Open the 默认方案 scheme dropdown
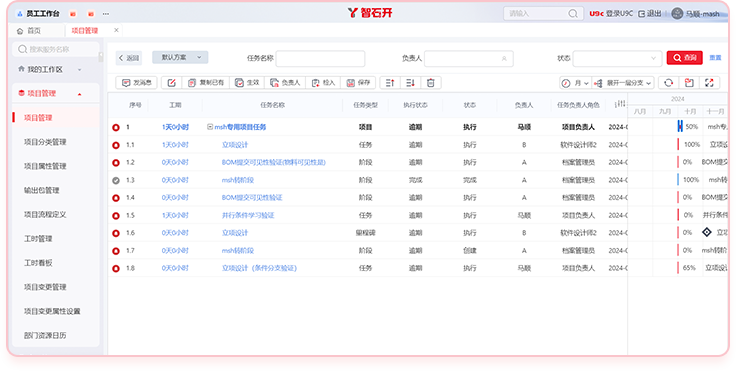Screen dimensions: 736x371 pos(180,57)
